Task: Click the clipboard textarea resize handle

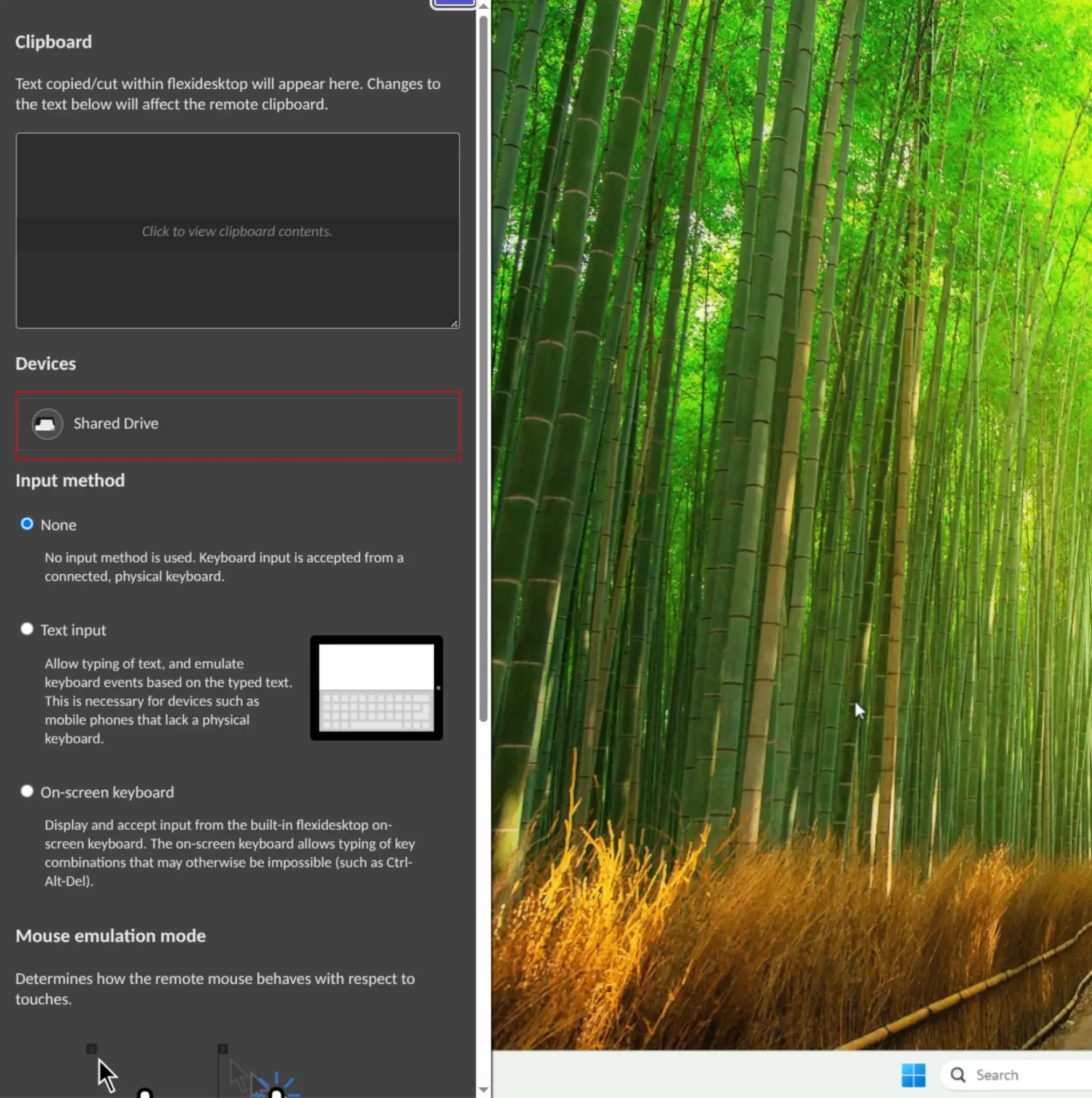Action: pyautogui.click(x=454, y=323)
